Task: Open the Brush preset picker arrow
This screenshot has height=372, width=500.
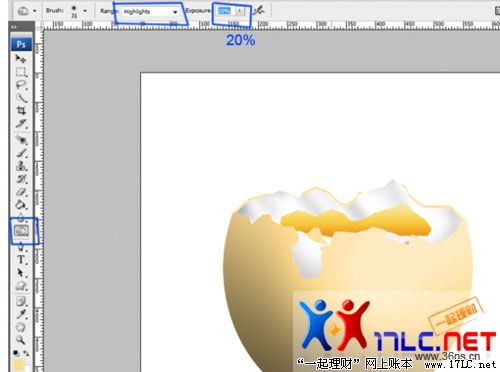Action: tap(85, 11)
